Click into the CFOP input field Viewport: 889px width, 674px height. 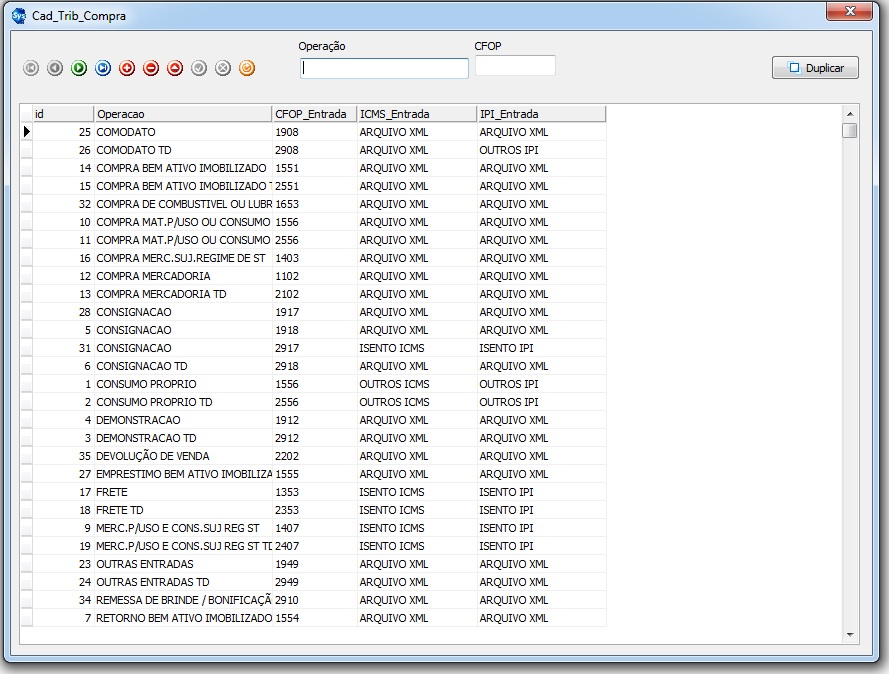coord(515,66)
